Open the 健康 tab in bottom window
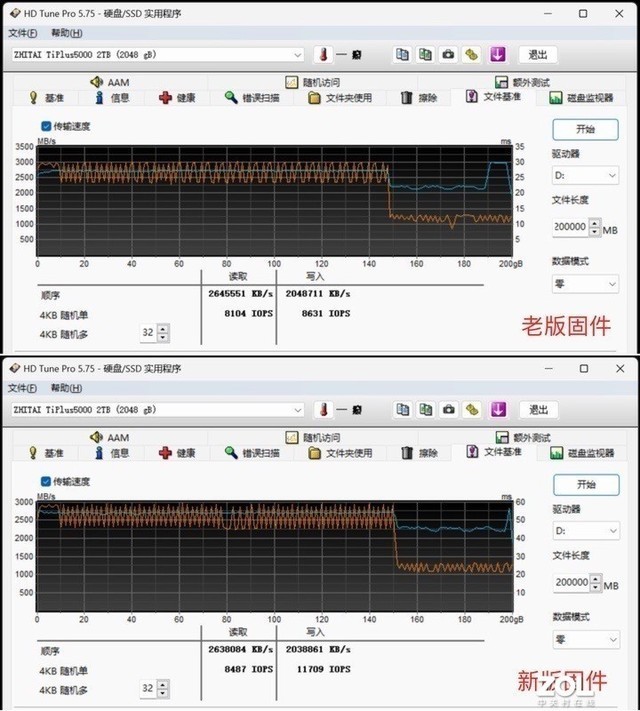 [177, 453]
